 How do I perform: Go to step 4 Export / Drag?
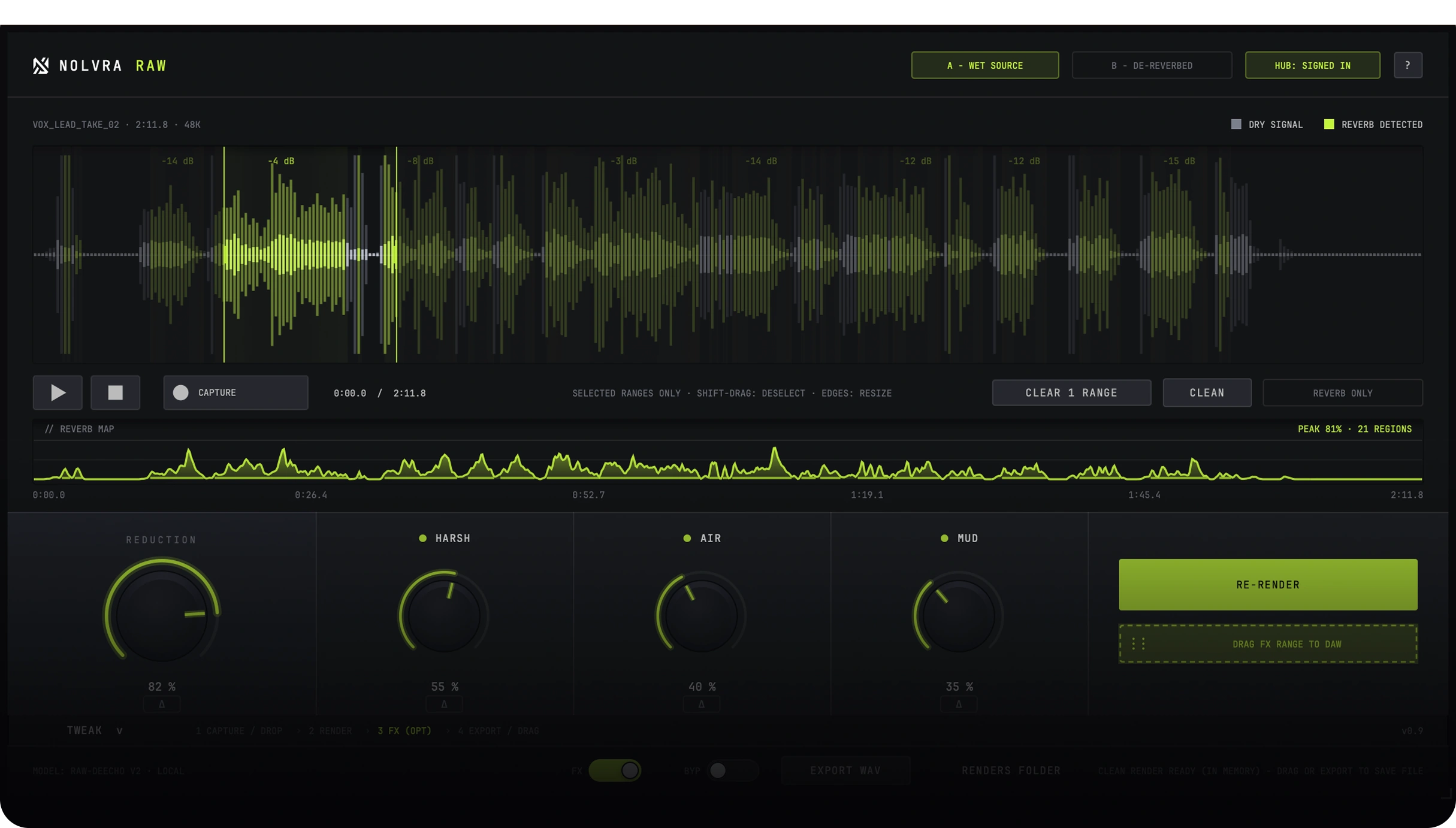[x=499, y=731]
